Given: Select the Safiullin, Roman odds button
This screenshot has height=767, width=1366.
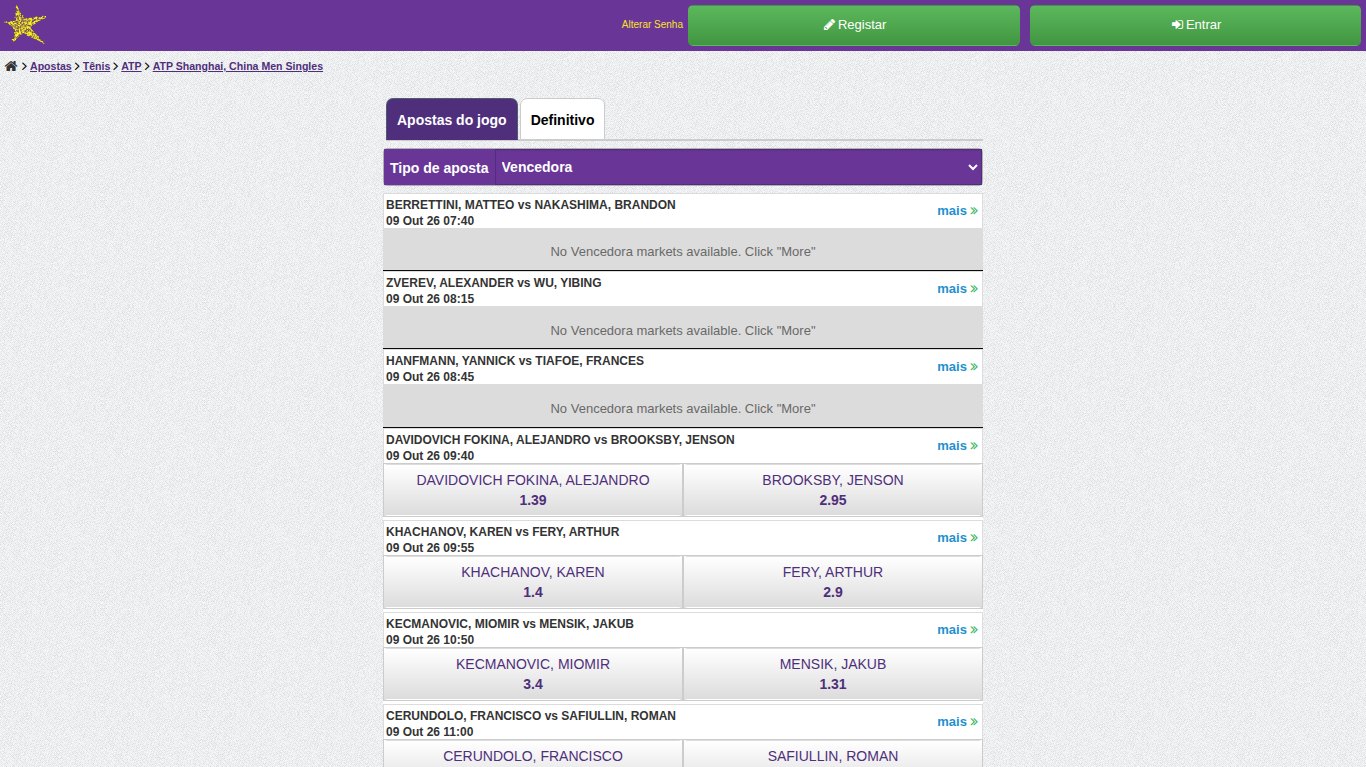Looking at the screenshot, I should 833,756.
